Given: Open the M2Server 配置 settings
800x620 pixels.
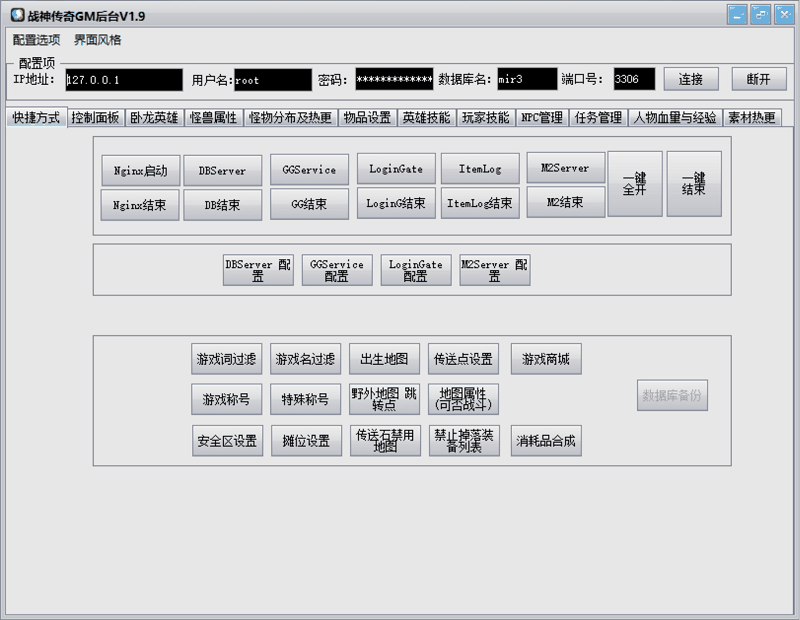Looking at the screenshot, I should click(x=493, y=269).
